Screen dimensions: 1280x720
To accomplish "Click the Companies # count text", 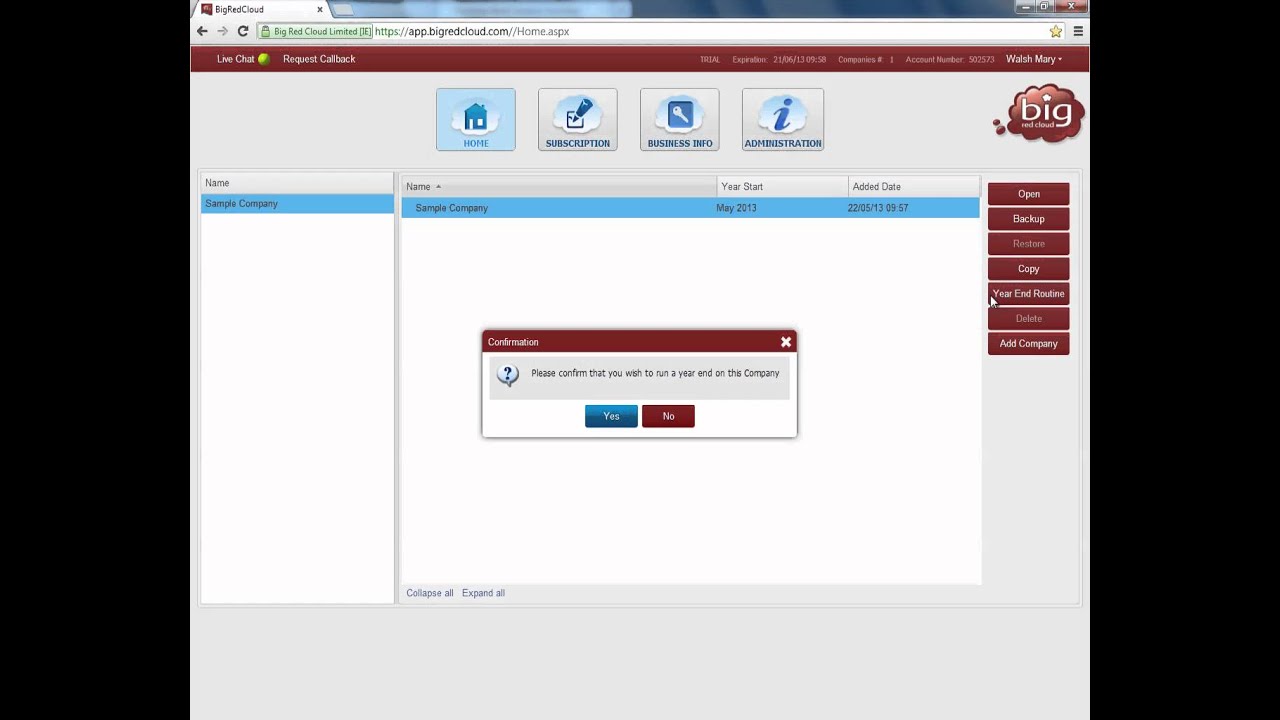I will 866,60.
